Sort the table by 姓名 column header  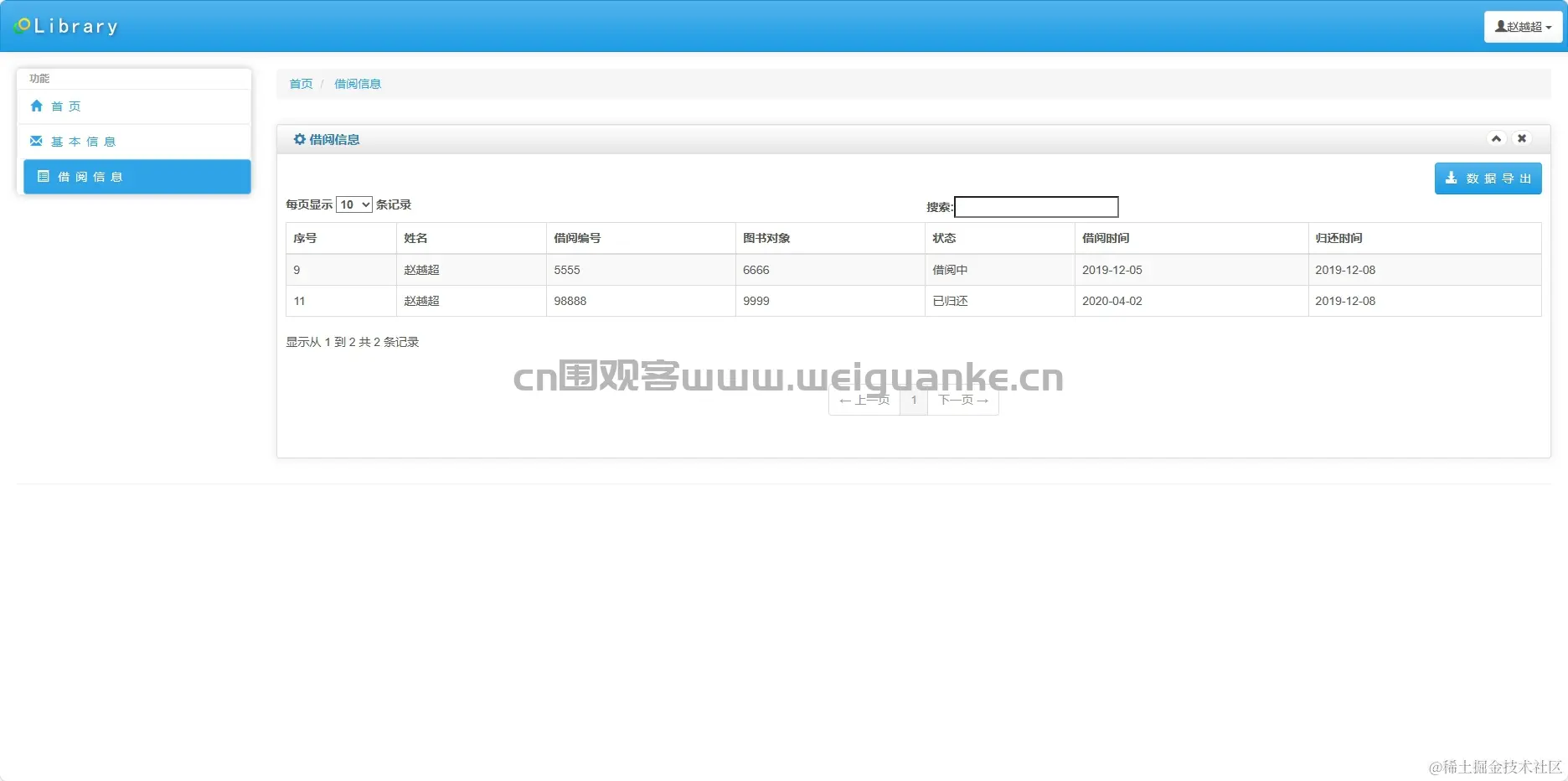point(471,238)
